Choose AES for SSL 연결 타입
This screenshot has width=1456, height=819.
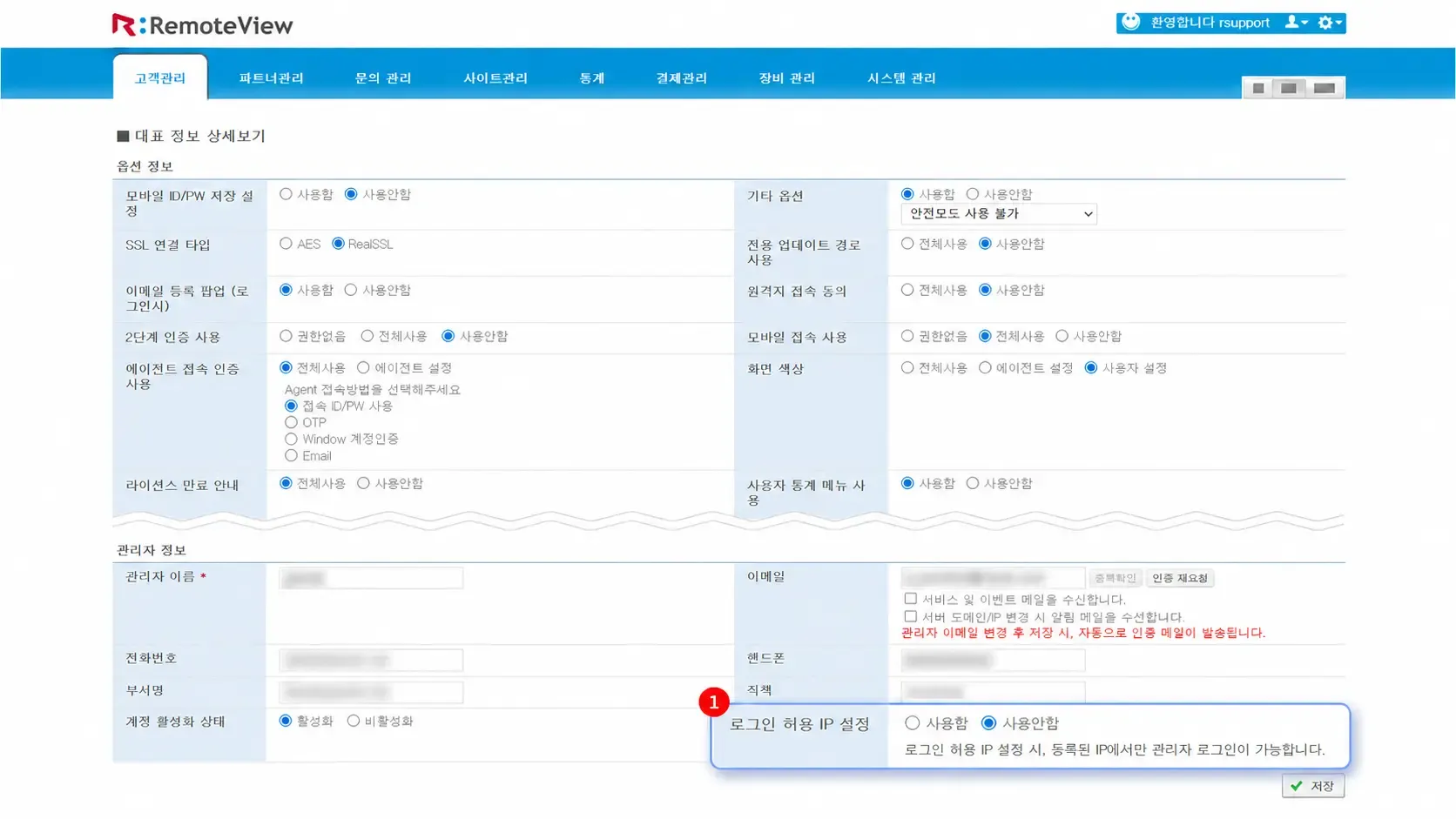pos(286,244)
